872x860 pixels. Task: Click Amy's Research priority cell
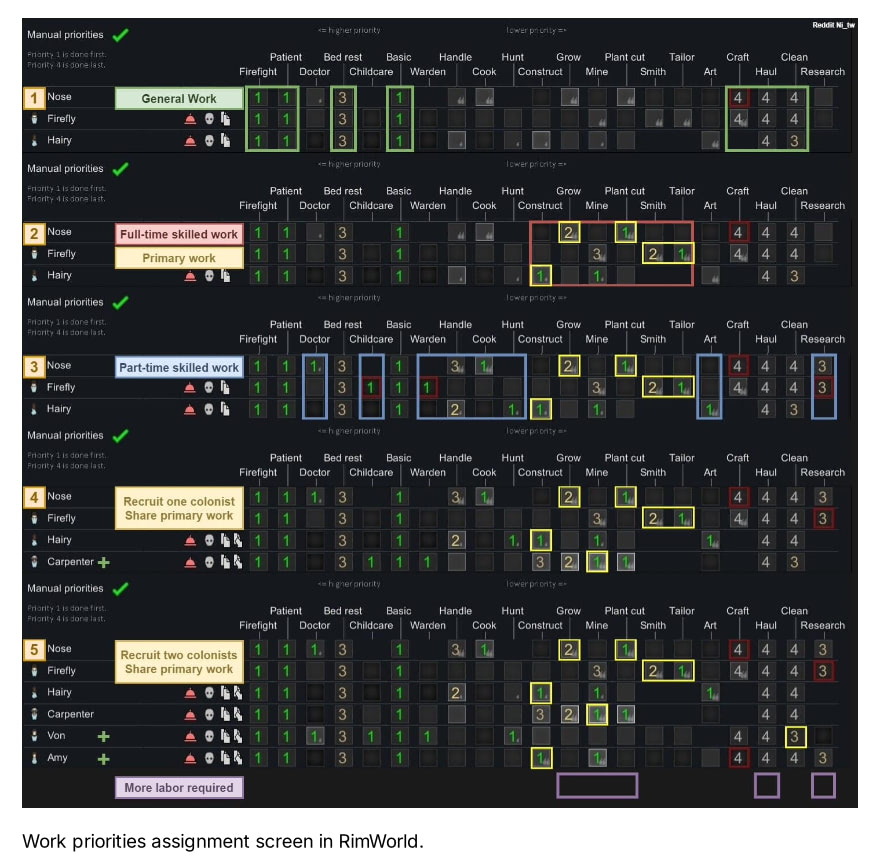pos(823,758)
